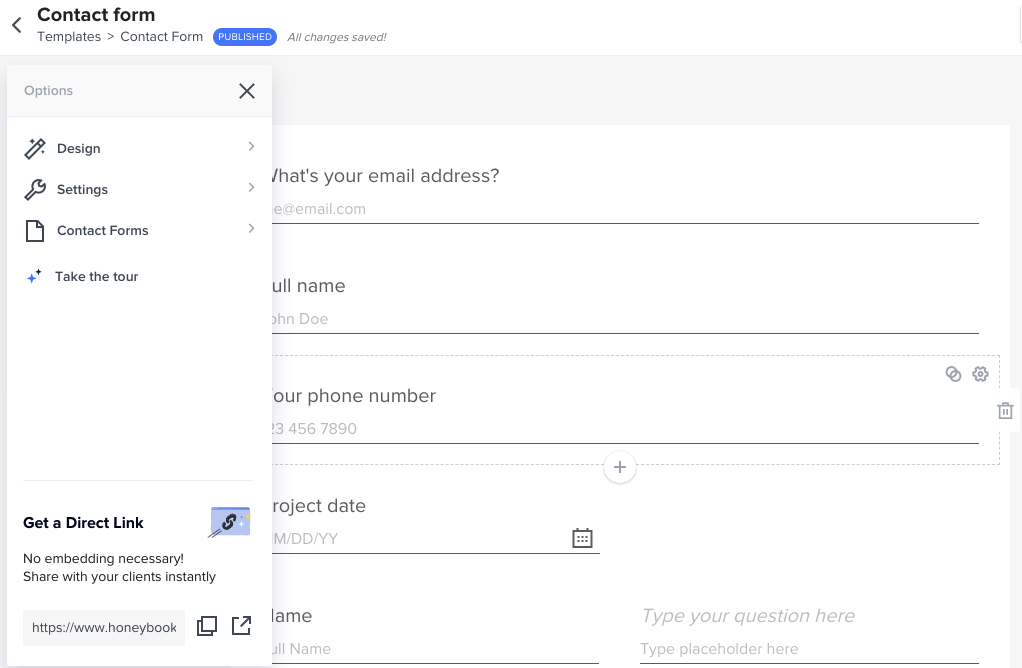This screenshot has width=1022, height=668.
Task: Click the back arrow next to Contact form
Action: [17, 26]
